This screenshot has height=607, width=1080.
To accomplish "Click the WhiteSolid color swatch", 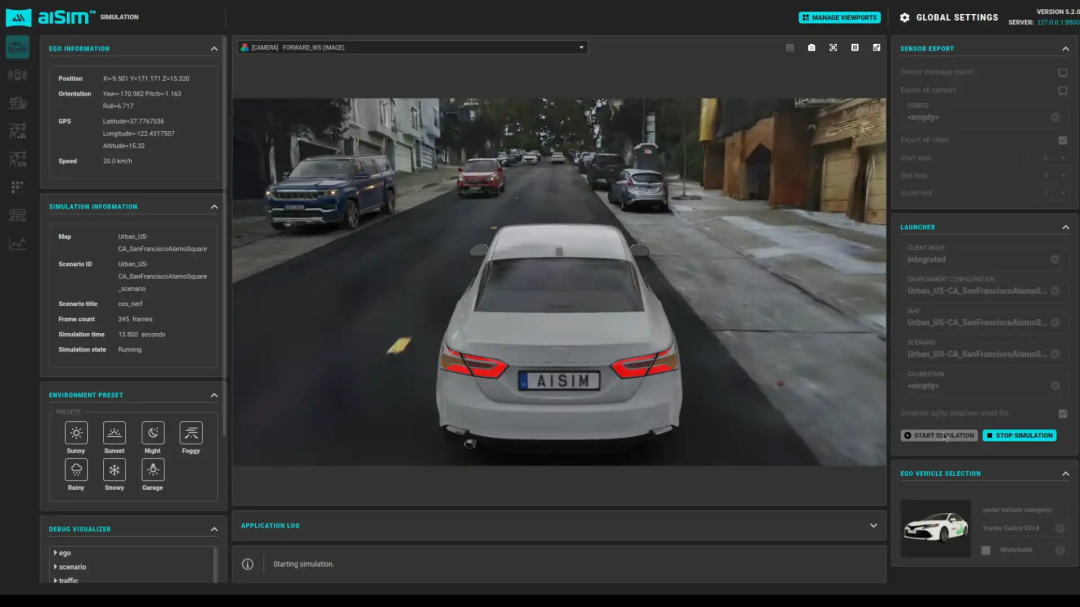I will 986,551.
